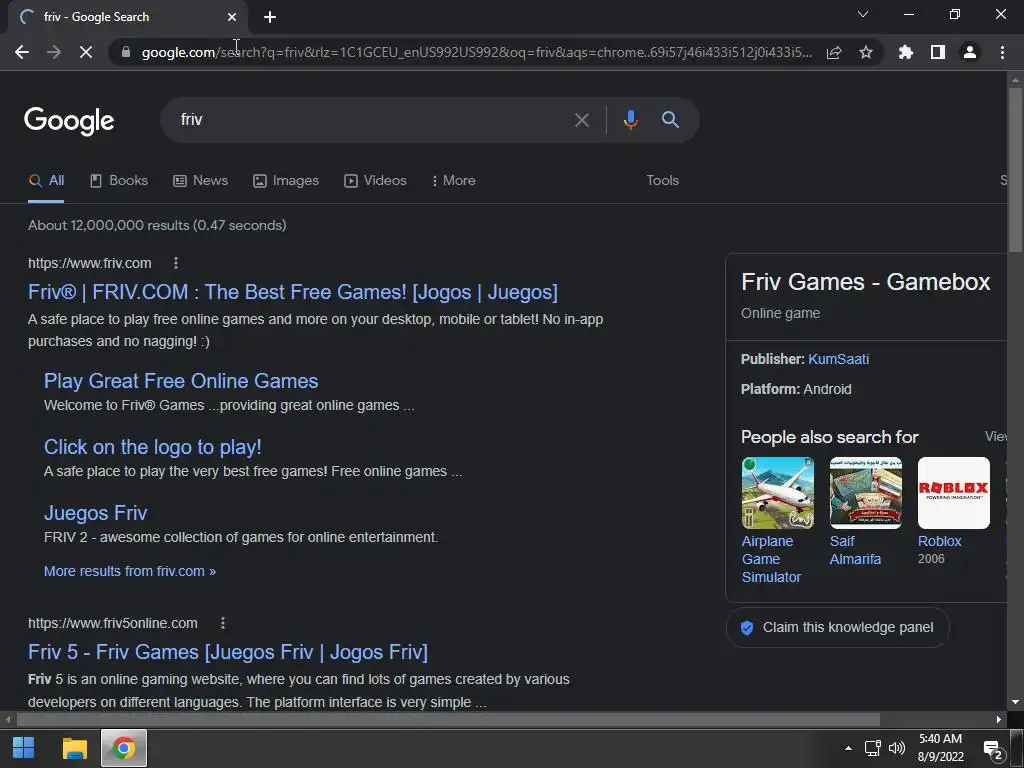Open the Extensions puzzle icon
Viewport: 1024px width, 768px height.
coord(905,52)
